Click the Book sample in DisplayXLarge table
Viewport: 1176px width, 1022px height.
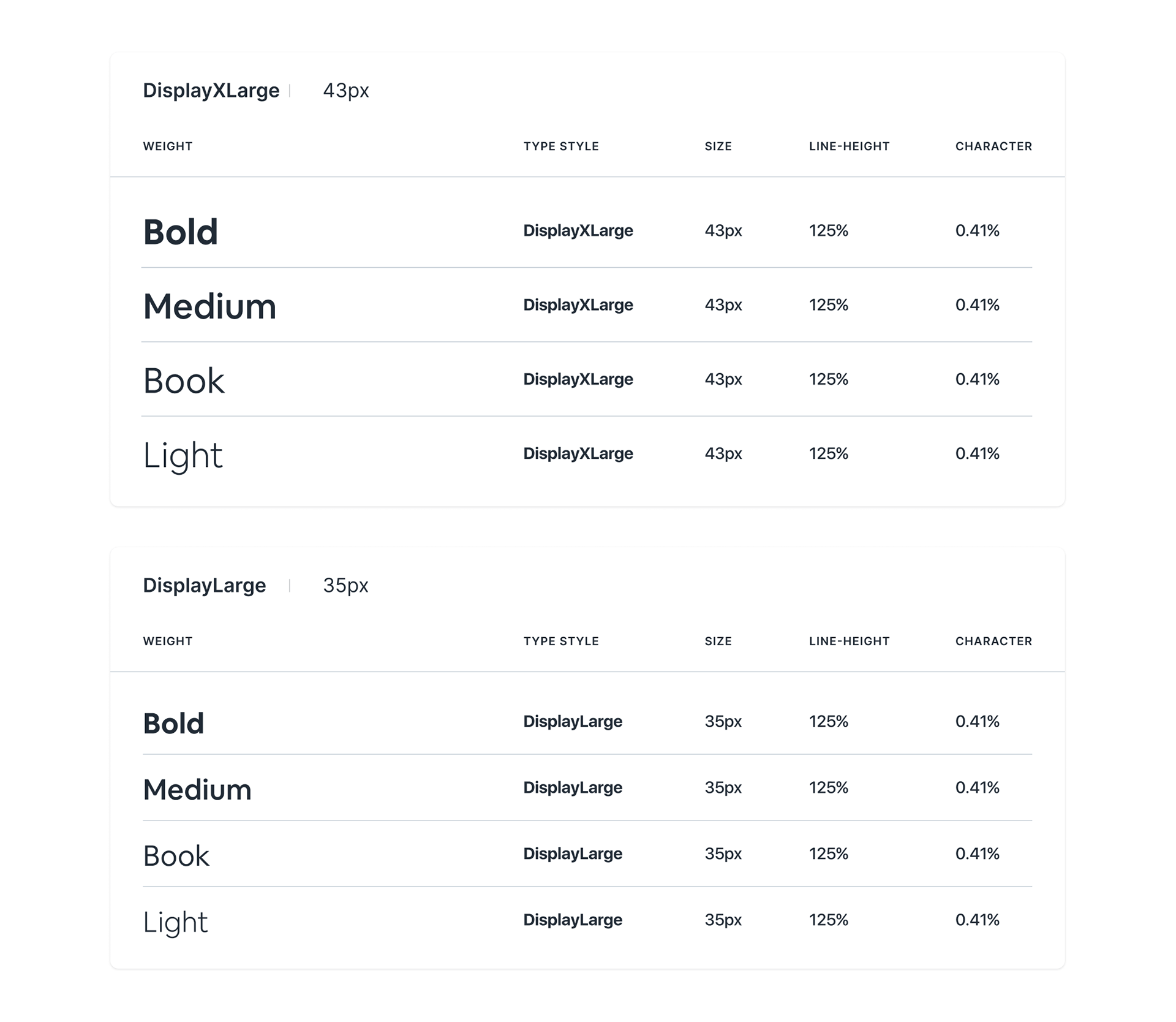pyautogui.click(x=184, y=381)
